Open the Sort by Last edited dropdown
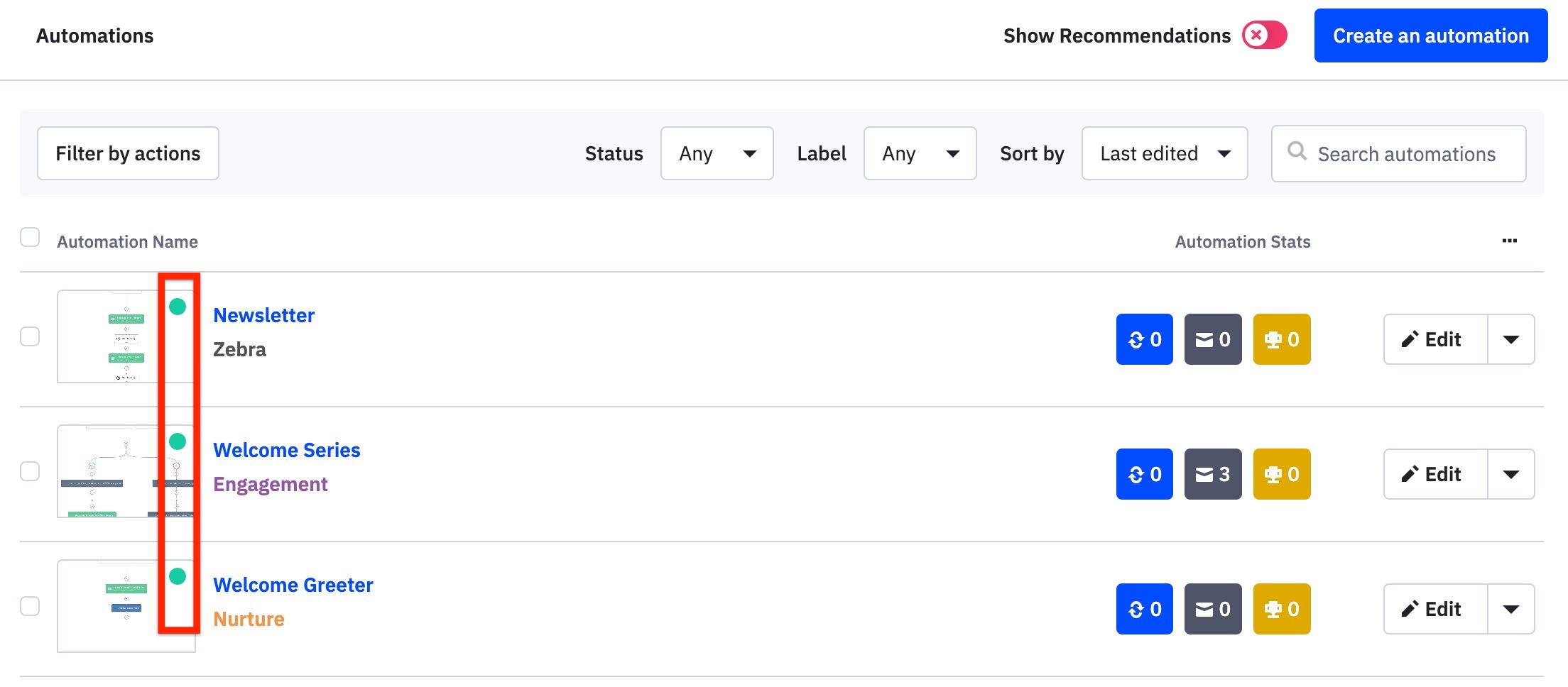Image resolution: width=1568 pixels, height=687 pixels. (1164, 153)
